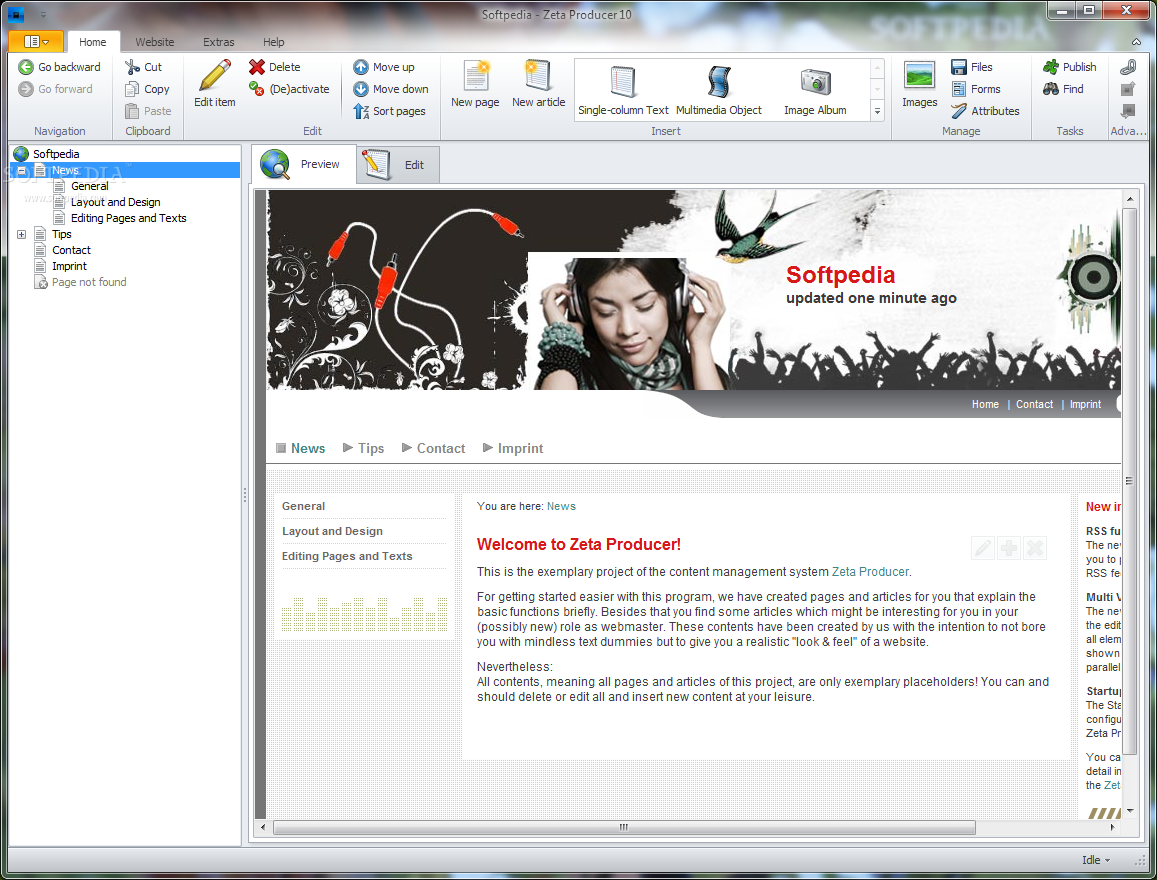
Task: Click the Contact link in the preview header
Action: tap(1035, 404)
